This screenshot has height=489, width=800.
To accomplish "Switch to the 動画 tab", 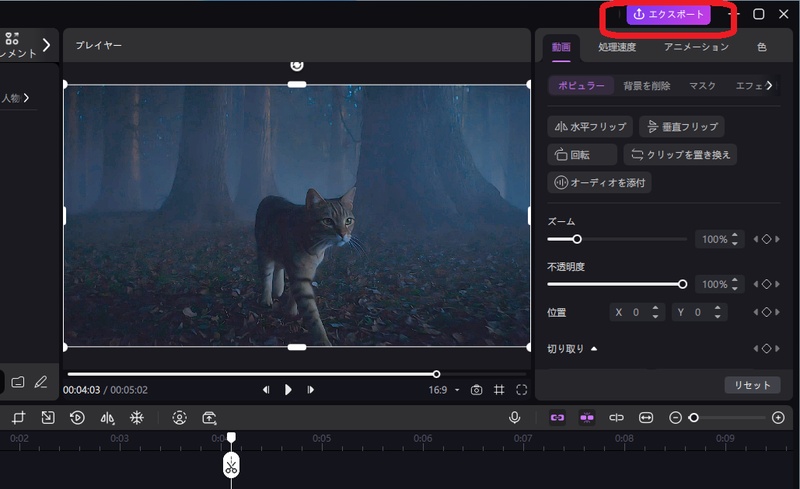I will 561,47.
